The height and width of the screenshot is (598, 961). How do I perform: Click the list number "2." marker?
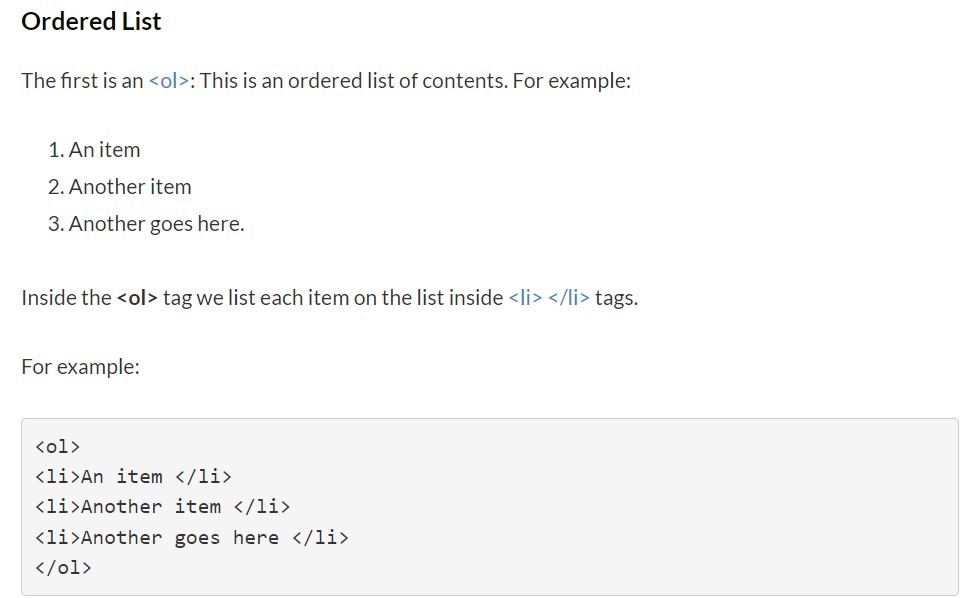pyautogui.click(x=56, y=187)
